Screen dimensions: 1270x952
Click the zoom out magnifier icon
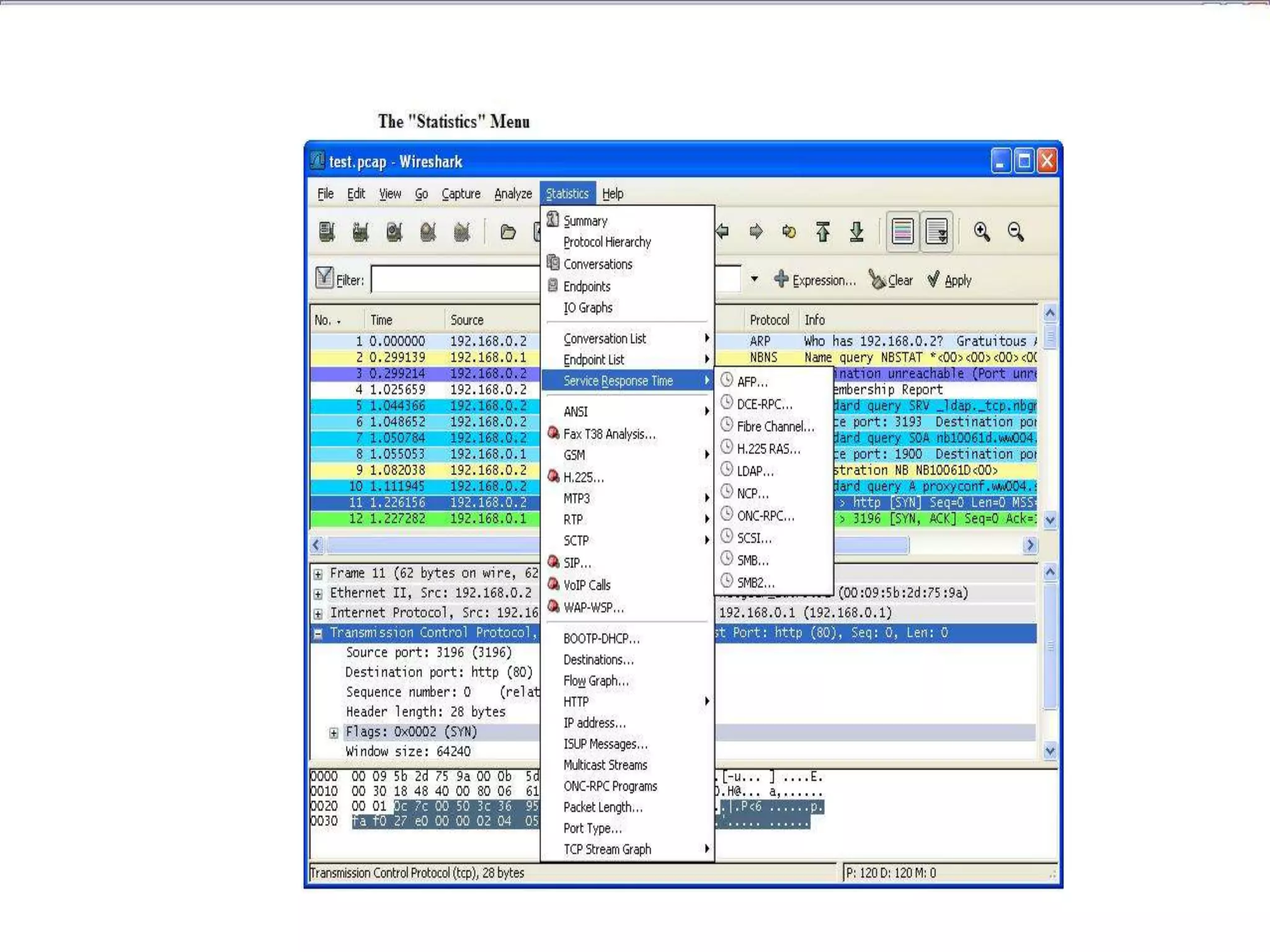[x=1015, y=232]
